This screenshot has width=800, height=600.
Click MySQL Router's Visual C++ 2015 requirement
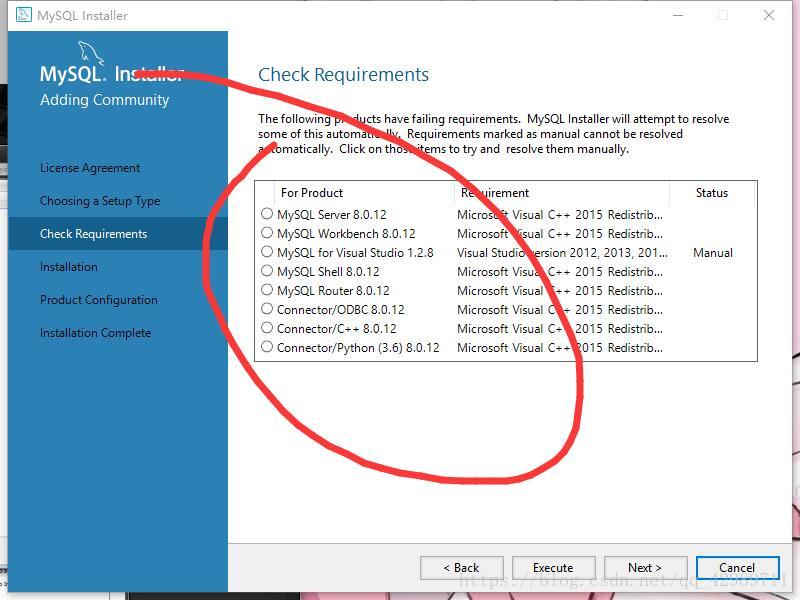point(560,291)
